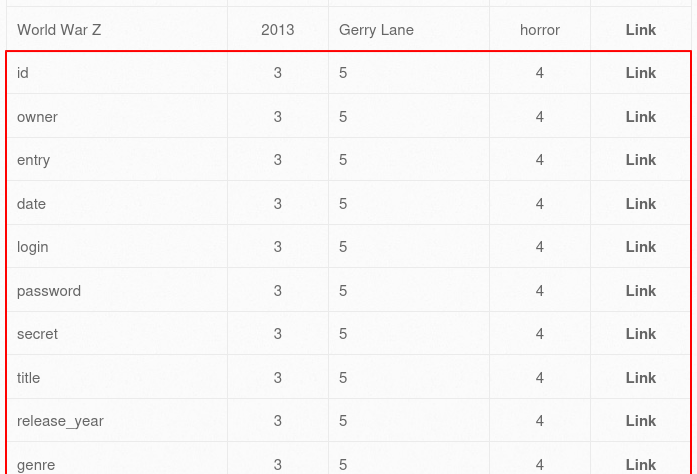Open the Link in the genre row
This screenshot has width=697, height=474.
point(641,465)
